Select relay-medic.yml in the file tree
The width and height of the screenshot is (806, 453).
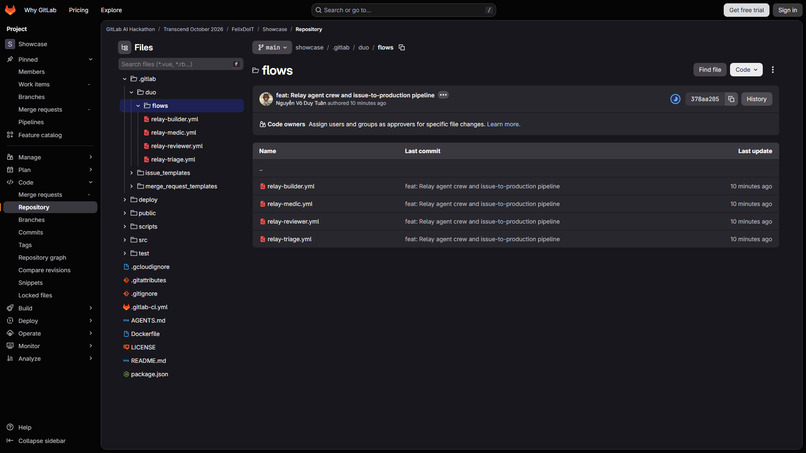tap(174, 133)
